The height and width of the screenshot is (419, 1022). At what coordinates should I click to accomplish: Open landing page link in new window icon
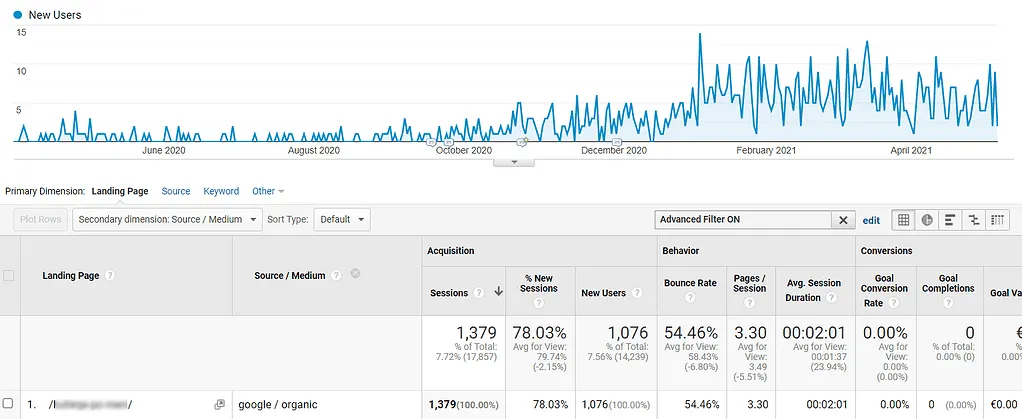(220, 405)
